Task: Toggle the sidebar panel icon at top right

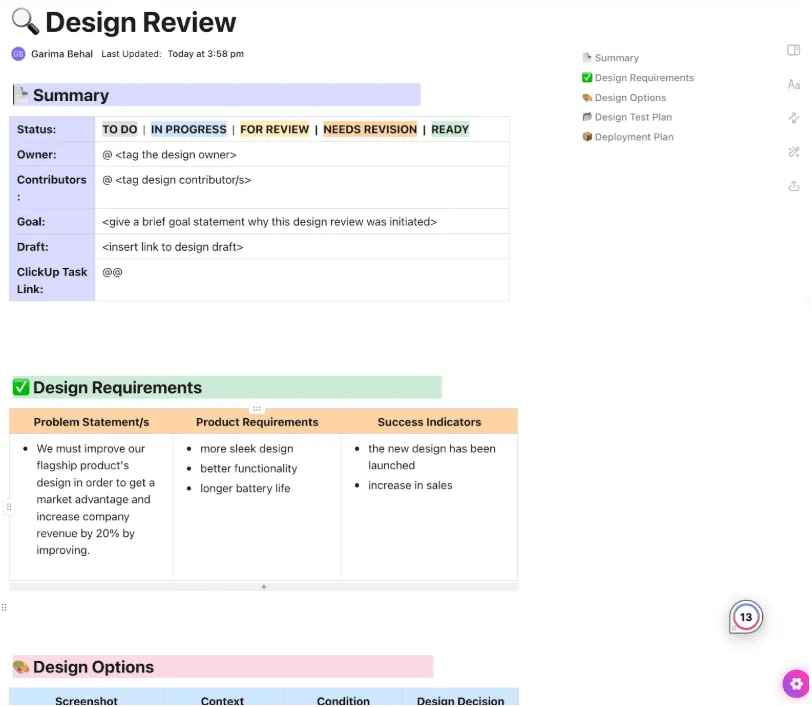Action: click(x=793, y=50)
